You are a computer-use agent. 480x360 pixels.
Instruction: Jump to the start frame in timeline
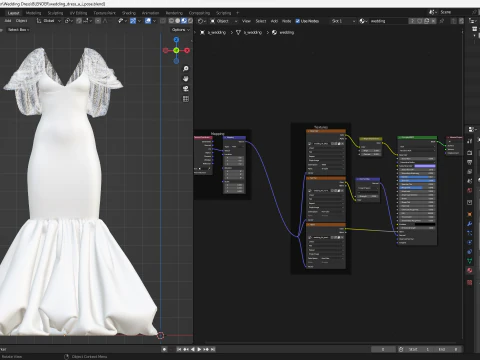(179, 349)
